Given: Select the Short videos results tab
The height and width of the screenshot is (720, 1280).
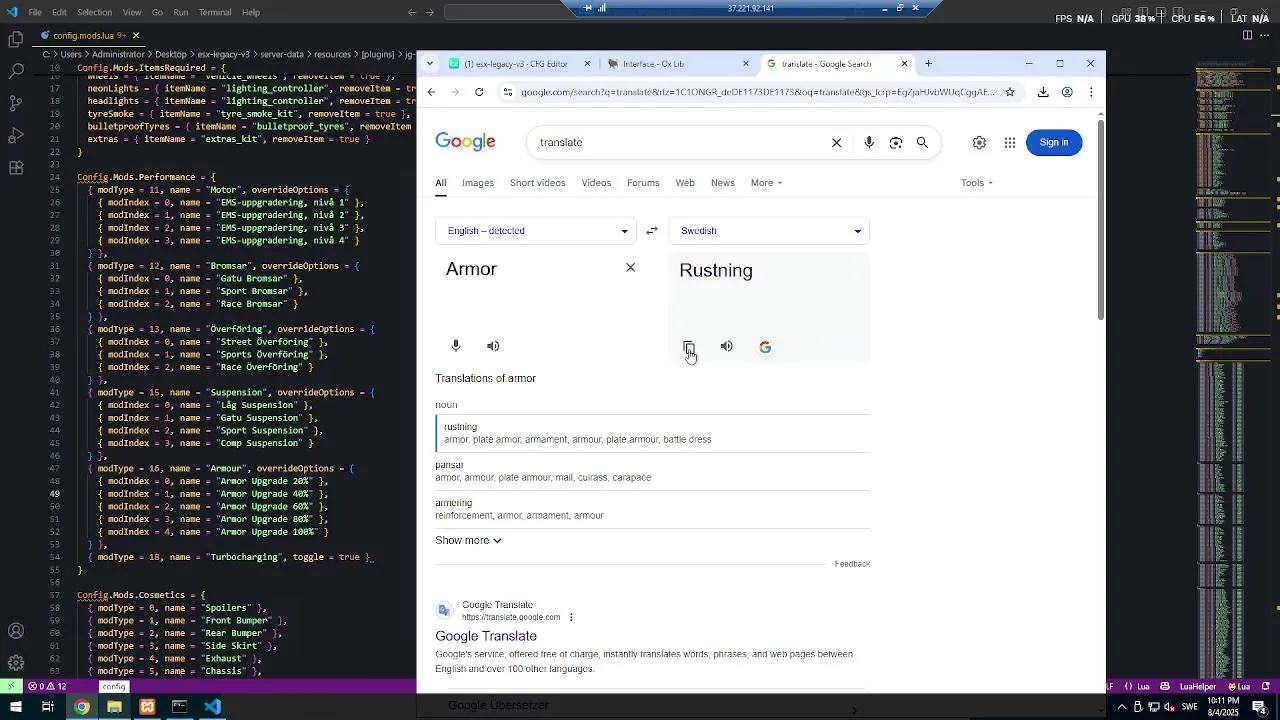Looking at the screenshot, I should (537, 183).
